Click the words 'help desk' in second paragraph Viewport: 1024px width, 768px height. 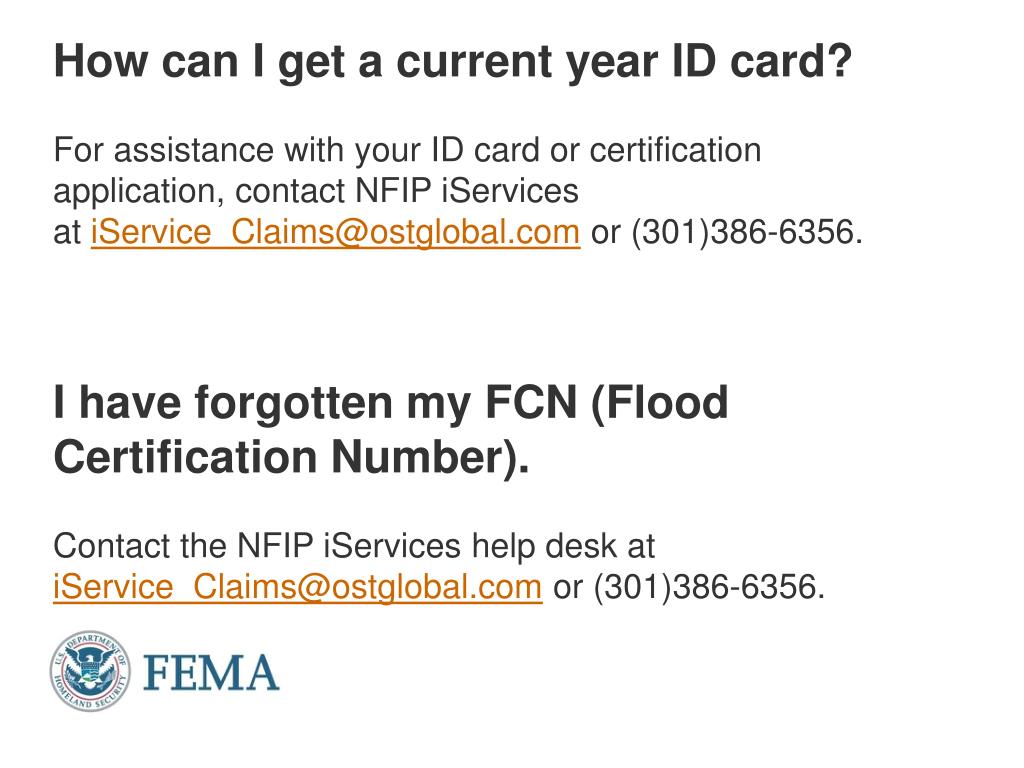click(545, 546)
